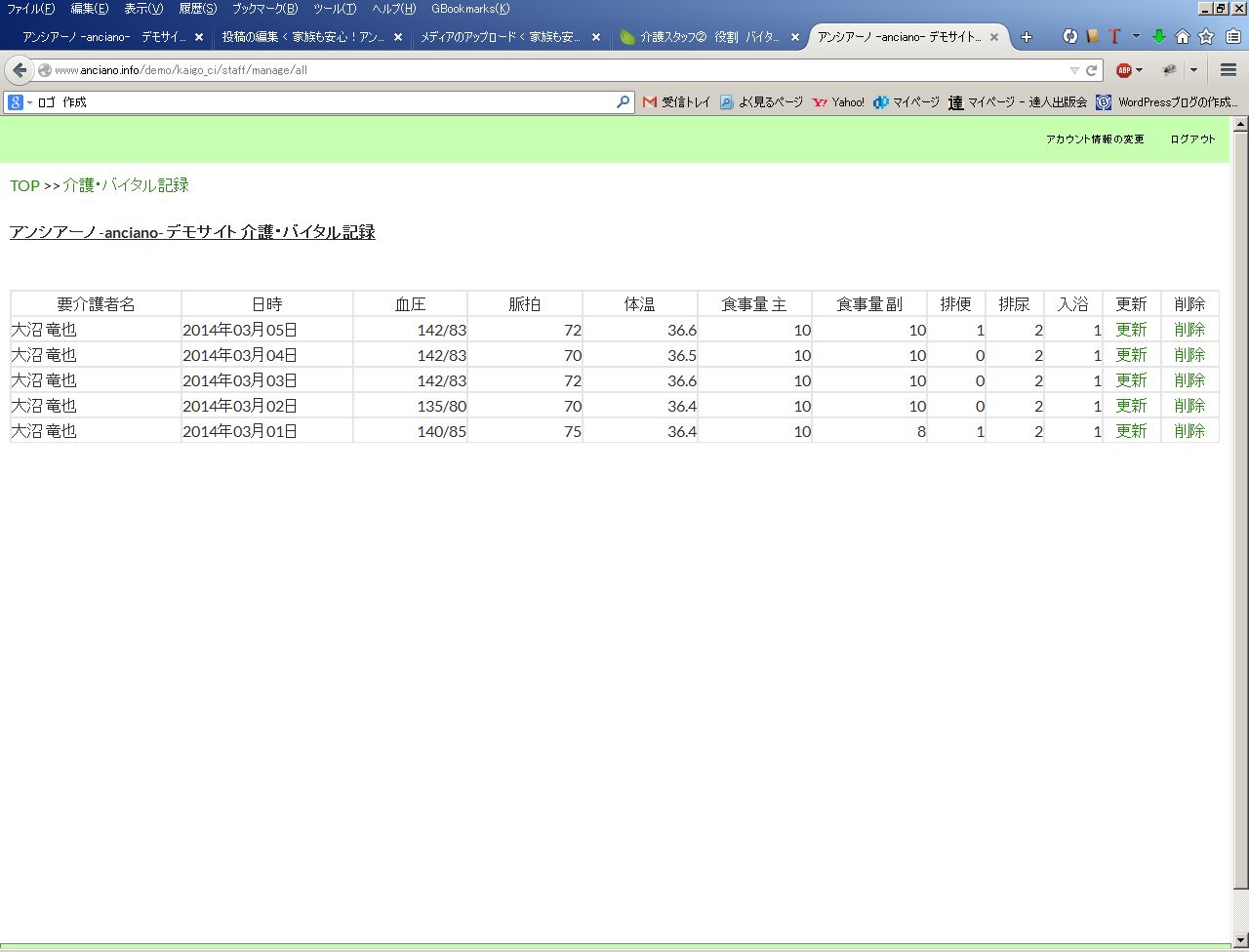Open the 表示(V) menu

click(x=143, y=9)
